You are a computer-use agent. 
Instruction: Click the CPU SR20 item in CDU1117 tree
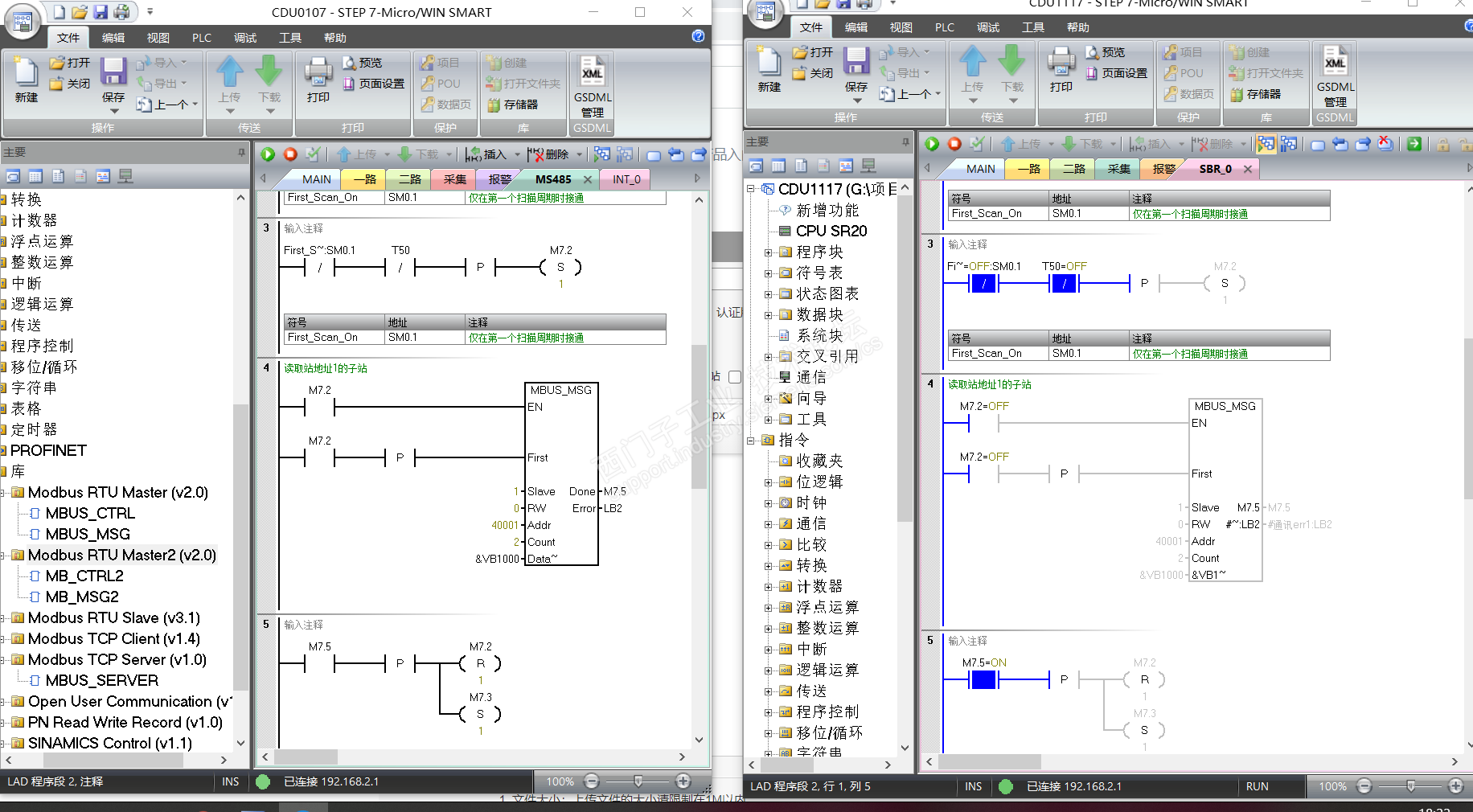[831, 231]
